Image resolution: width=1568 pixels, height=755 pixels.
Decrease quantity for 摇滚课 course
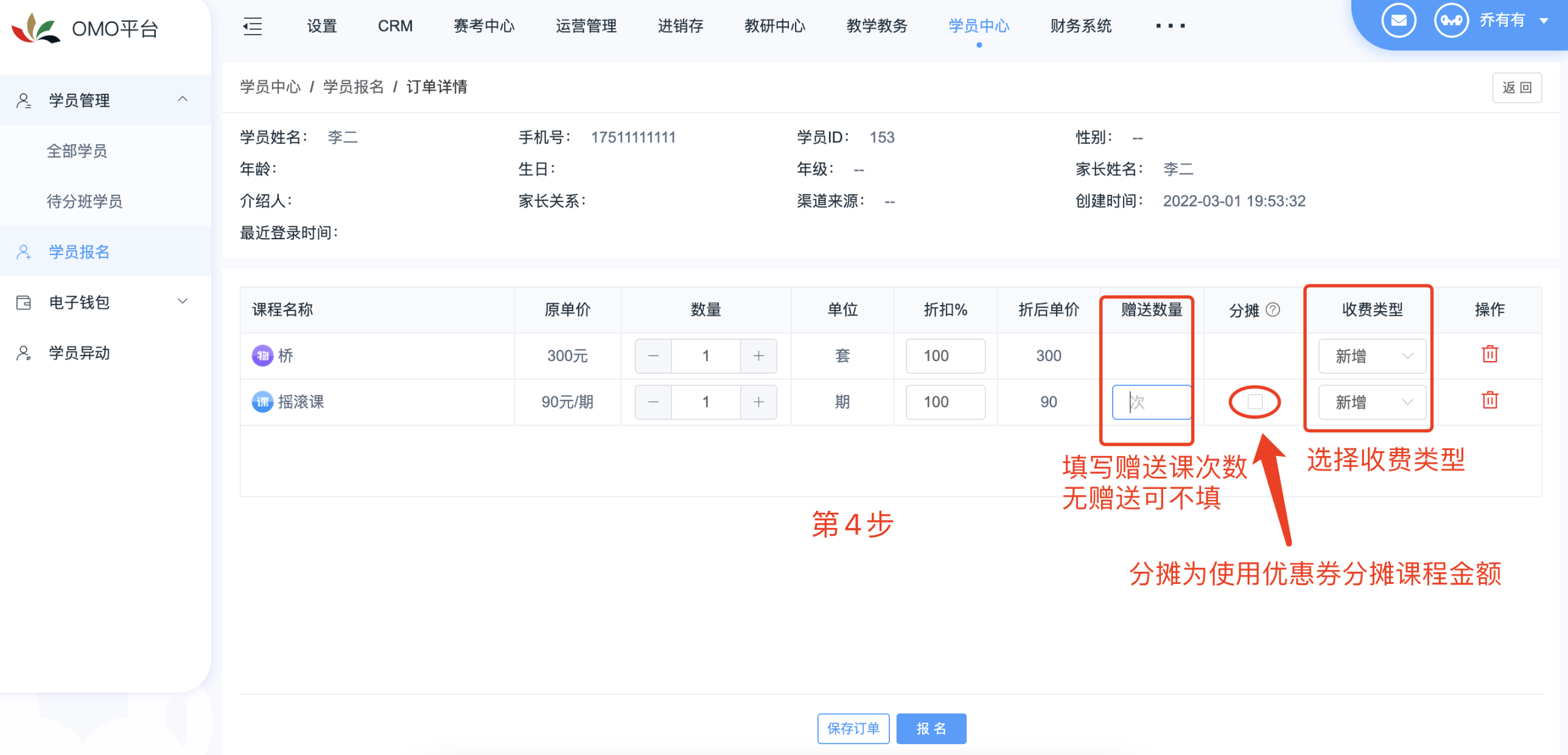point(653,402)
